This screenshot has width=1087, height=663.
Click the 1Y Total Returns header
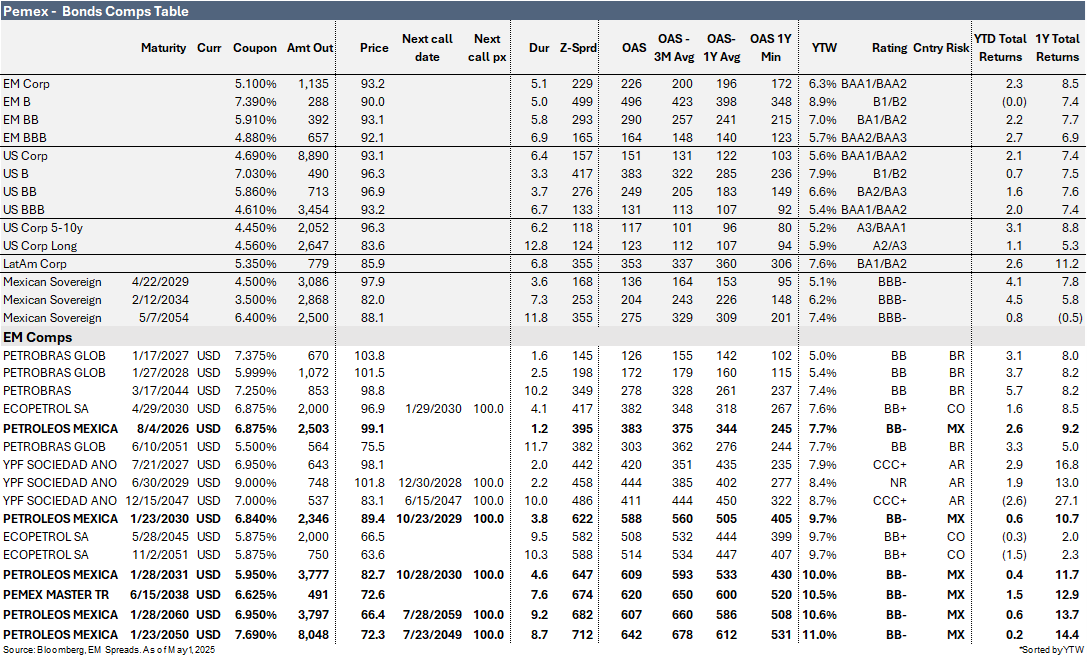tap(1057, 48)
